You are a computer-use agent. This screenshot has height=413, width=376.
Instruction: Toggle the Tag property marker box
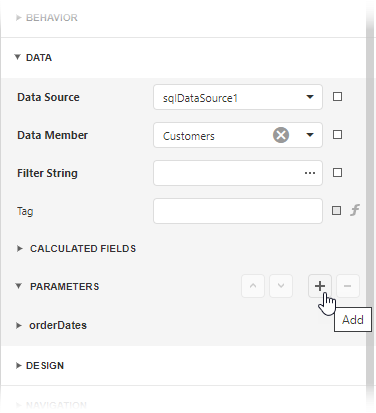point(336,211)
